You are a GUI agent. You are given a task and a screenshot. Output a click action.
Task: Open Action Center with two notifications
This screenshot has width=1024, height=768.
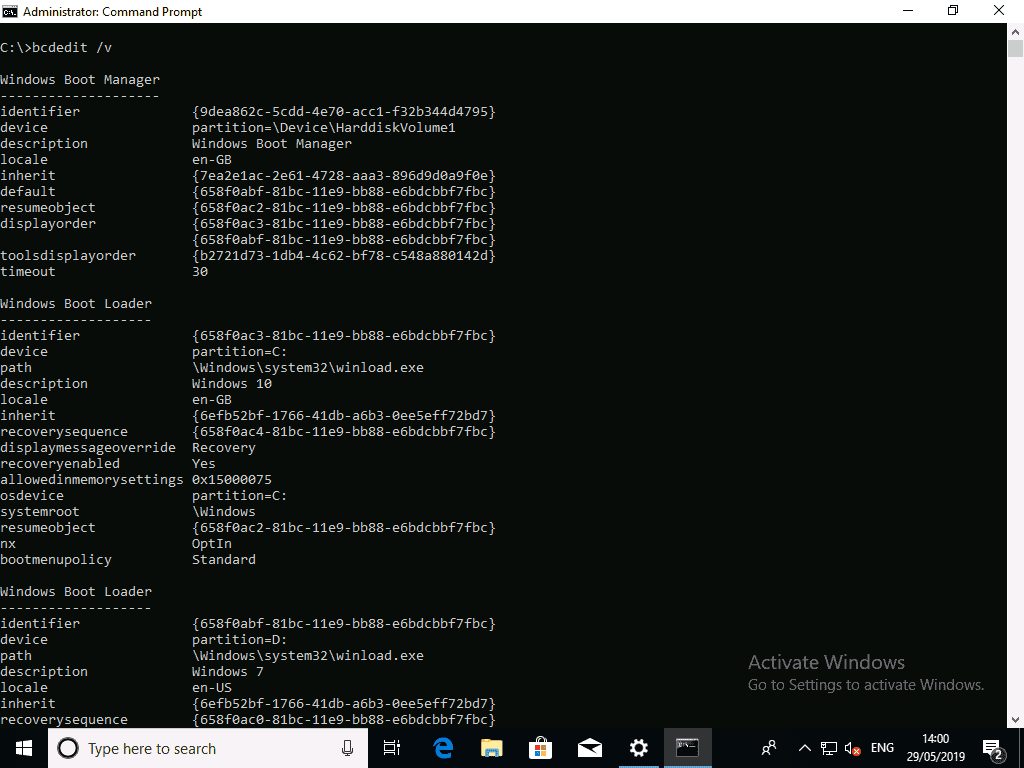(x=992, y=747)
